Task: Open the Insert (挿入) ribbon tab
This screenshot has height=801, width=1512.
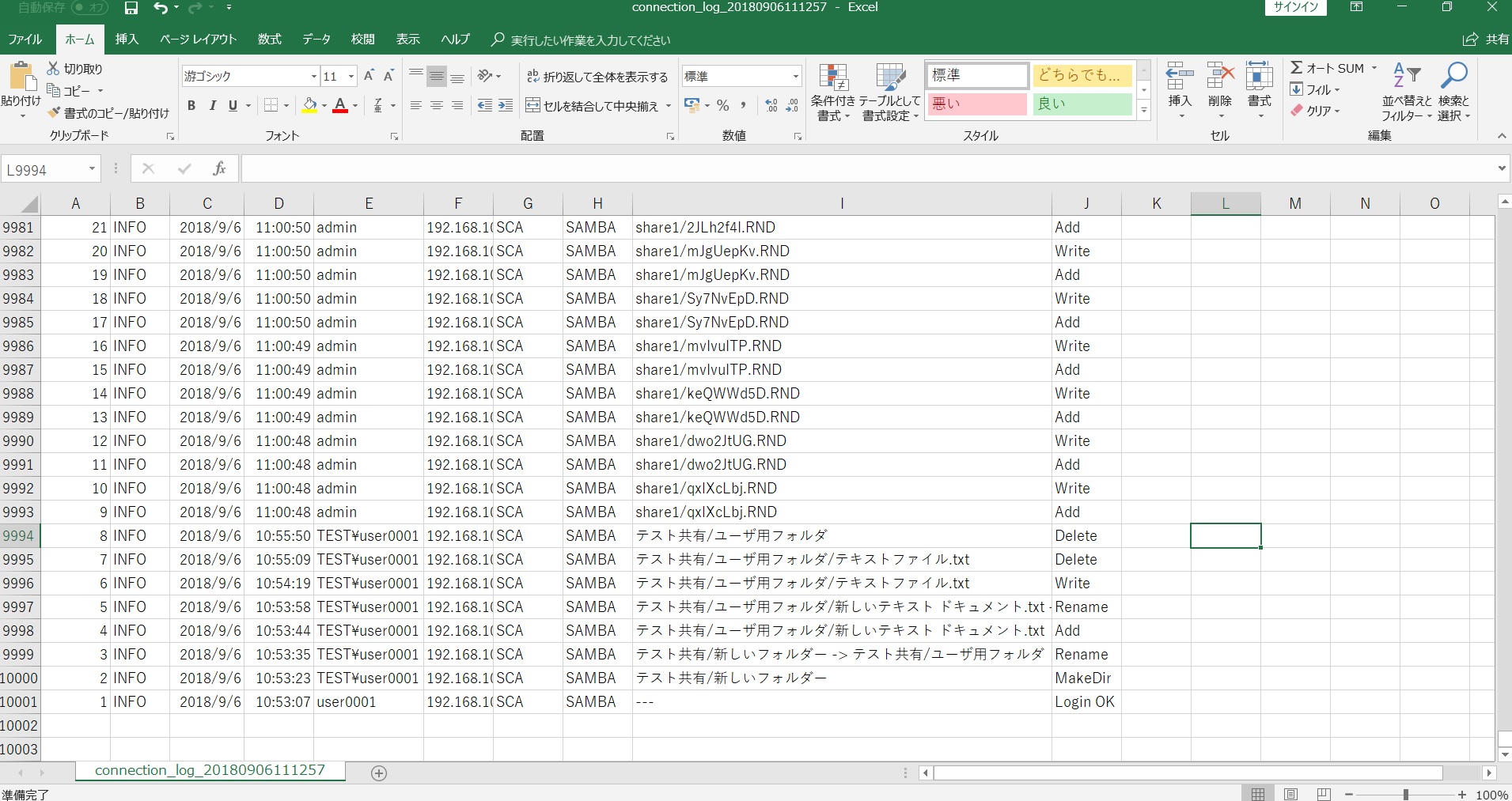Action: click(127, 39)
